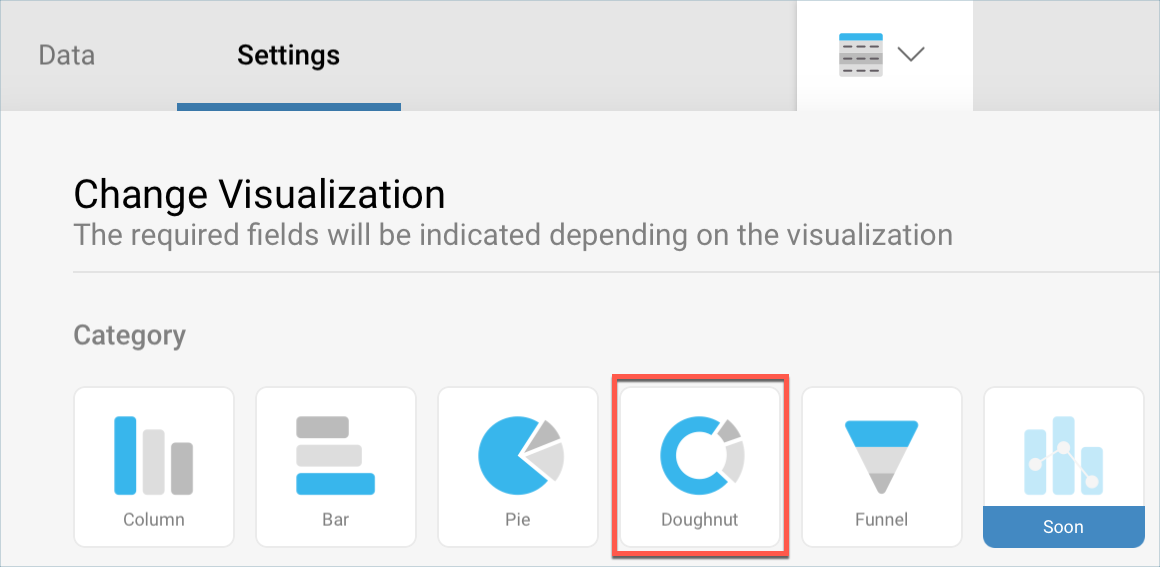Select the Column chart icon
Screen dimensions: 1160x567
point(153,455)
